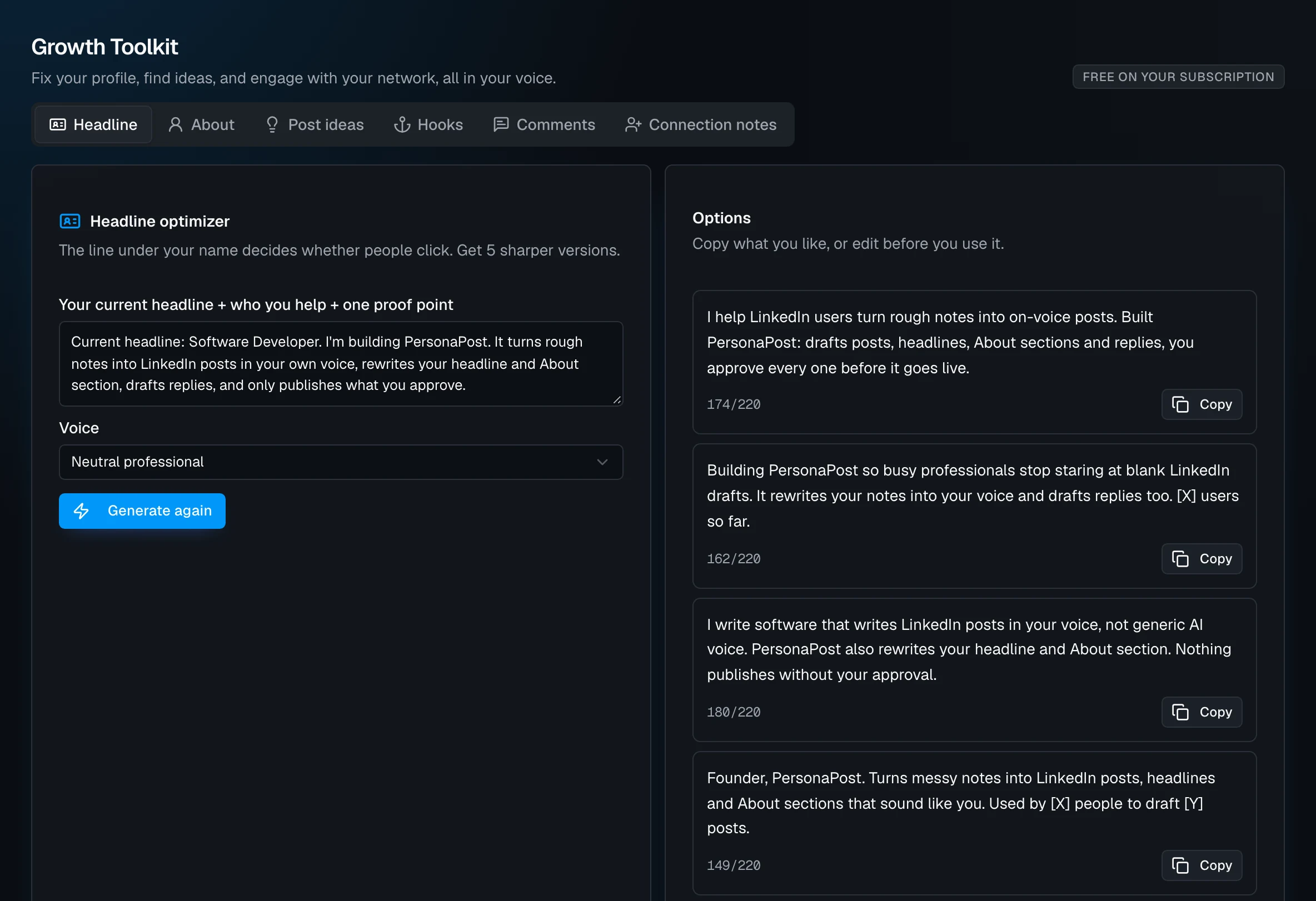
Task: Click the 180/220 character count
Action: pyautogui.click(x=734, y=713)
